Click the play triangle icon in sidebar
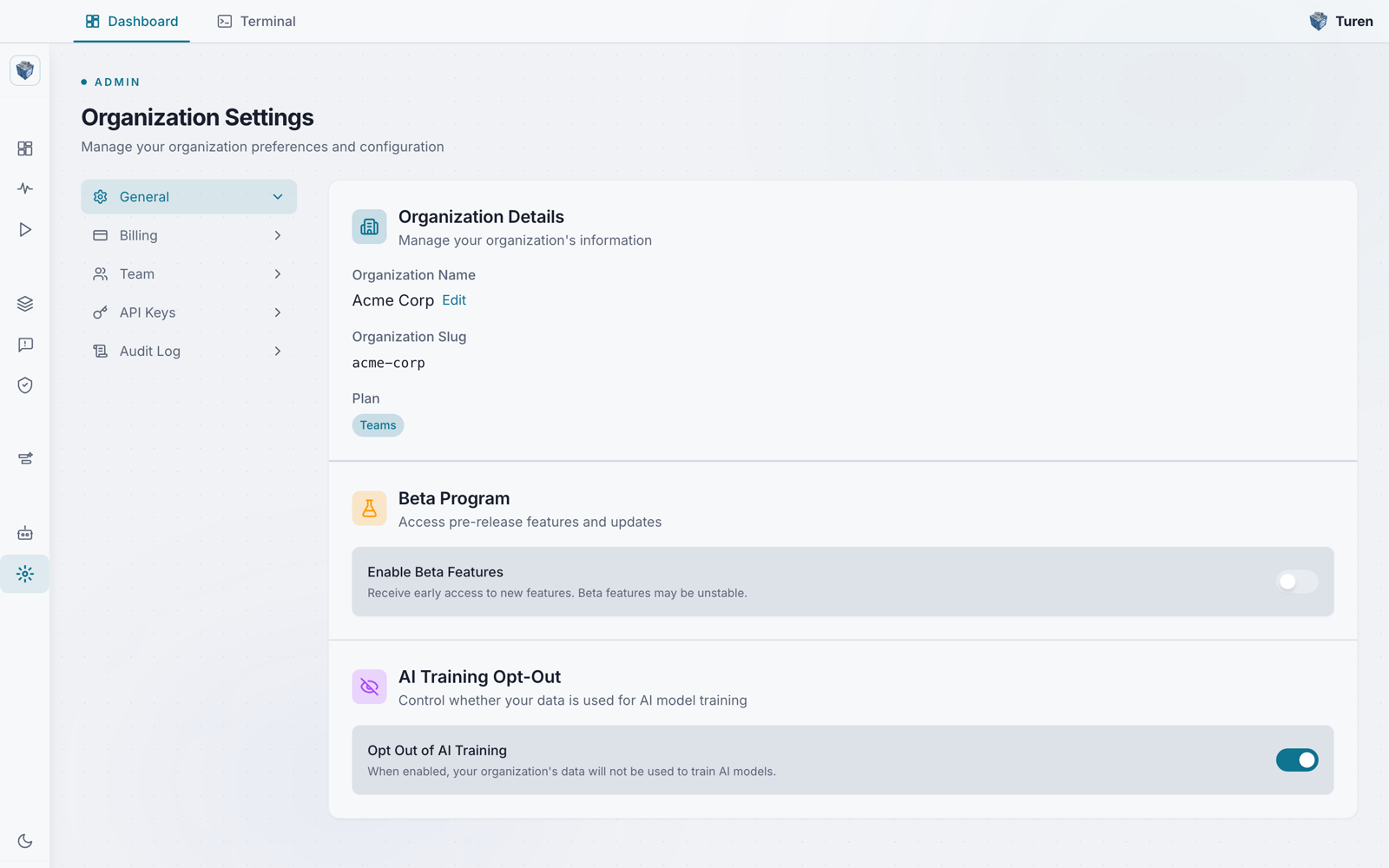The height and width of the screenshot is (868, 1389). point(25,229)
